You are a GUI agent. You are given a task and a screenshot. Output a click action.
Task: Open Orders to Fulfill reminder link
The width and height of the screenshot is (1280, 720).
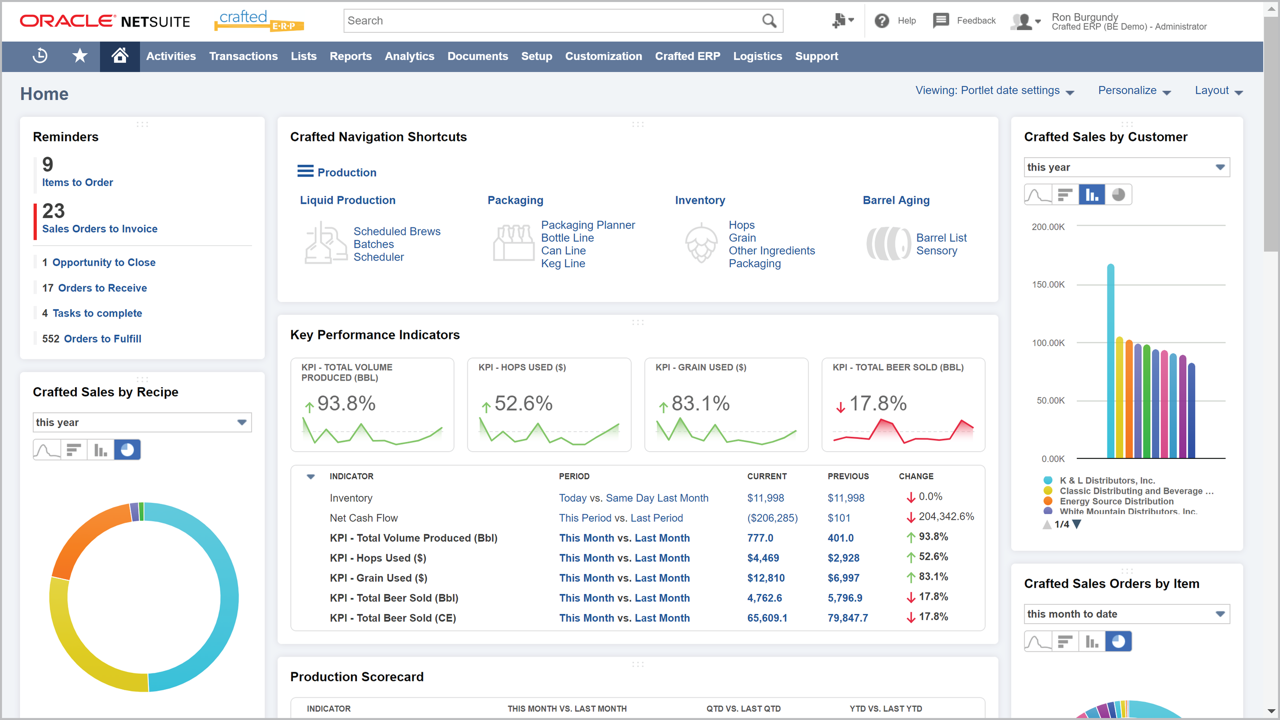(x=102, y=339)
